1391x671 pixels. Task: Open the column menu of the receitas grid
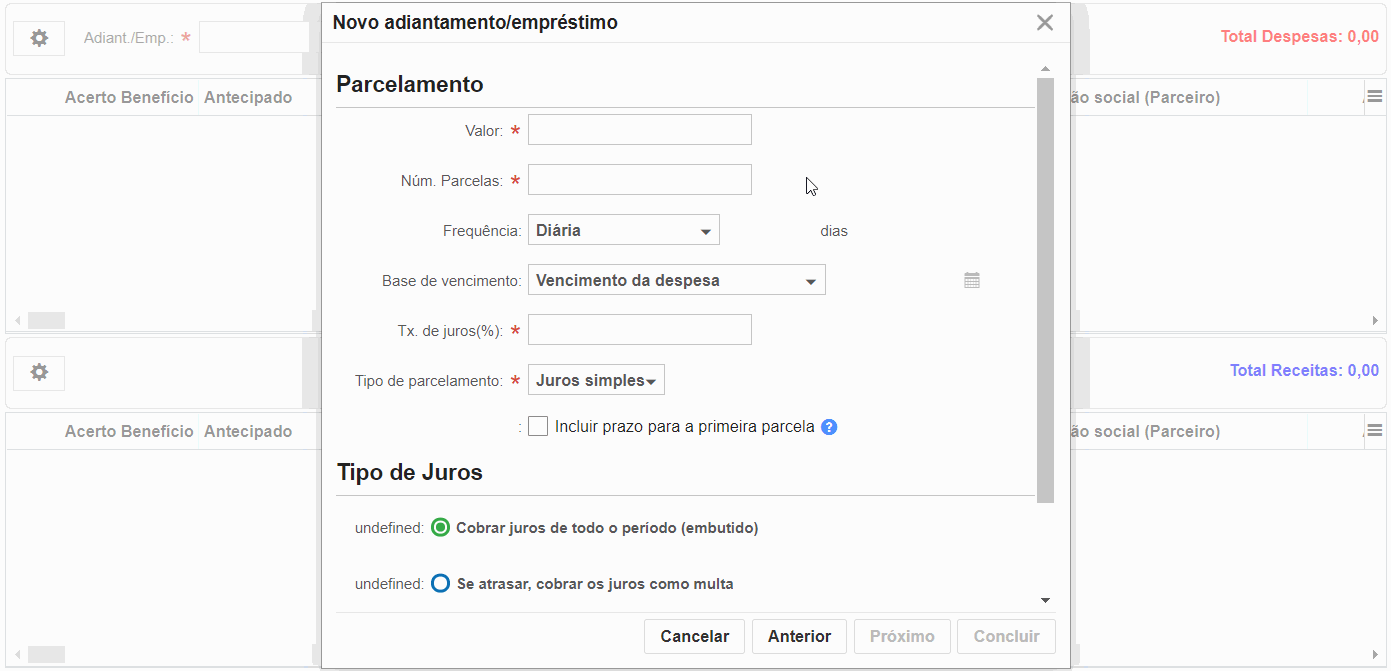click(1375, 430)
